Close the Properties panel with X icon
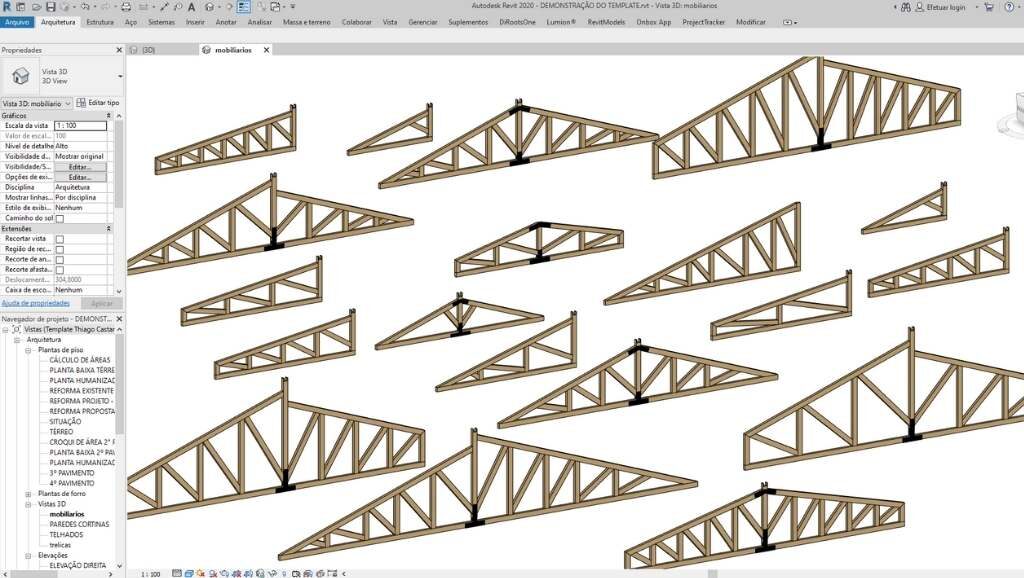 [x=120, y=48]
